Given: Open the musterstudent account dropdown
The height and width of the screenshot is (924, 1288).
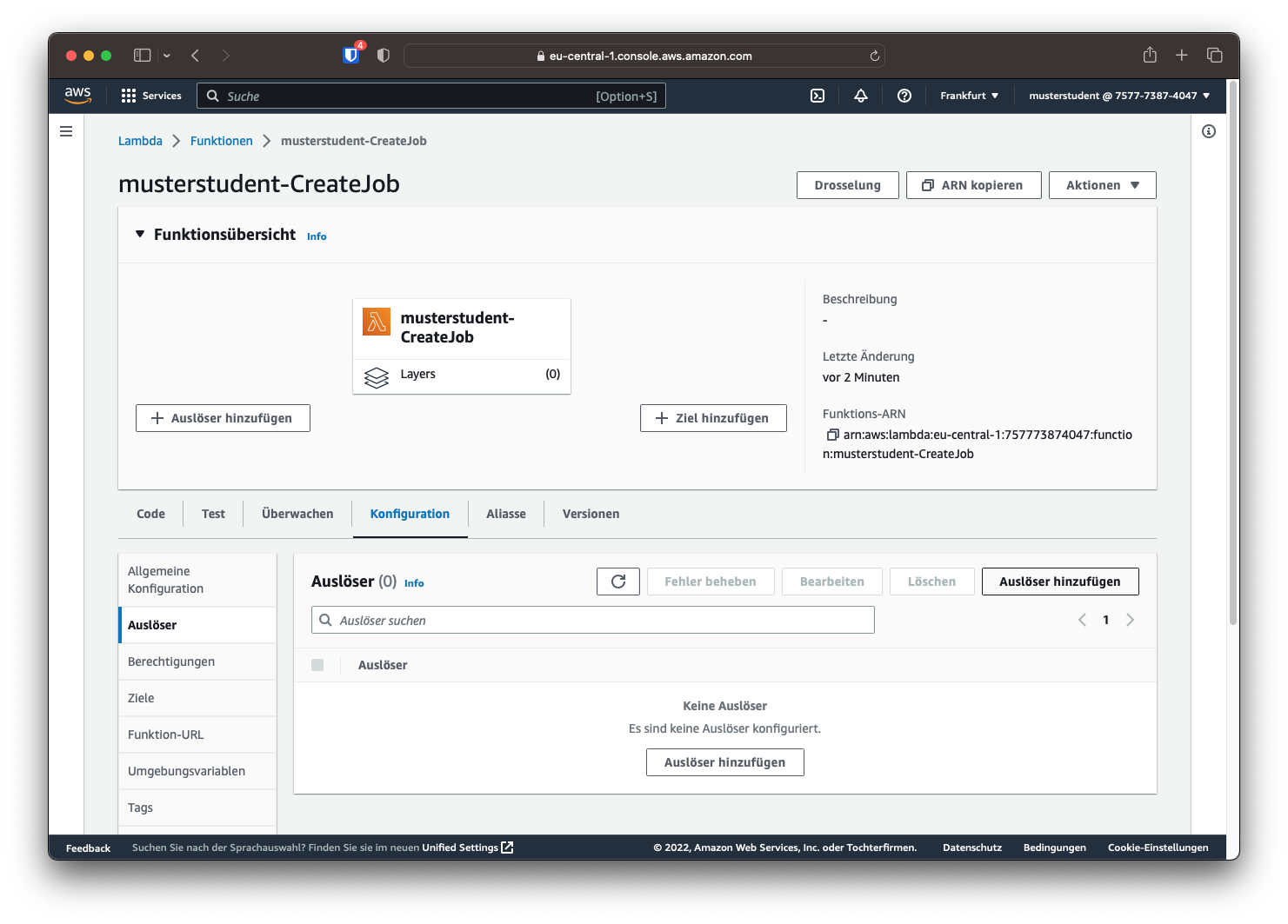Looking at the screenshot, I should (x=1119, y=96).
